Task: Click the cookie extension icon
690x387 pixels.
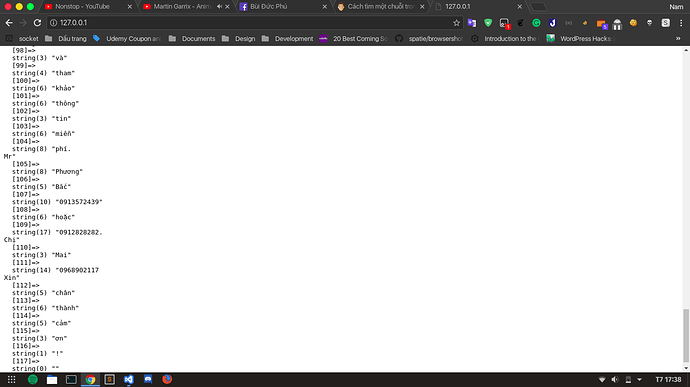Action: coord(633,23)
